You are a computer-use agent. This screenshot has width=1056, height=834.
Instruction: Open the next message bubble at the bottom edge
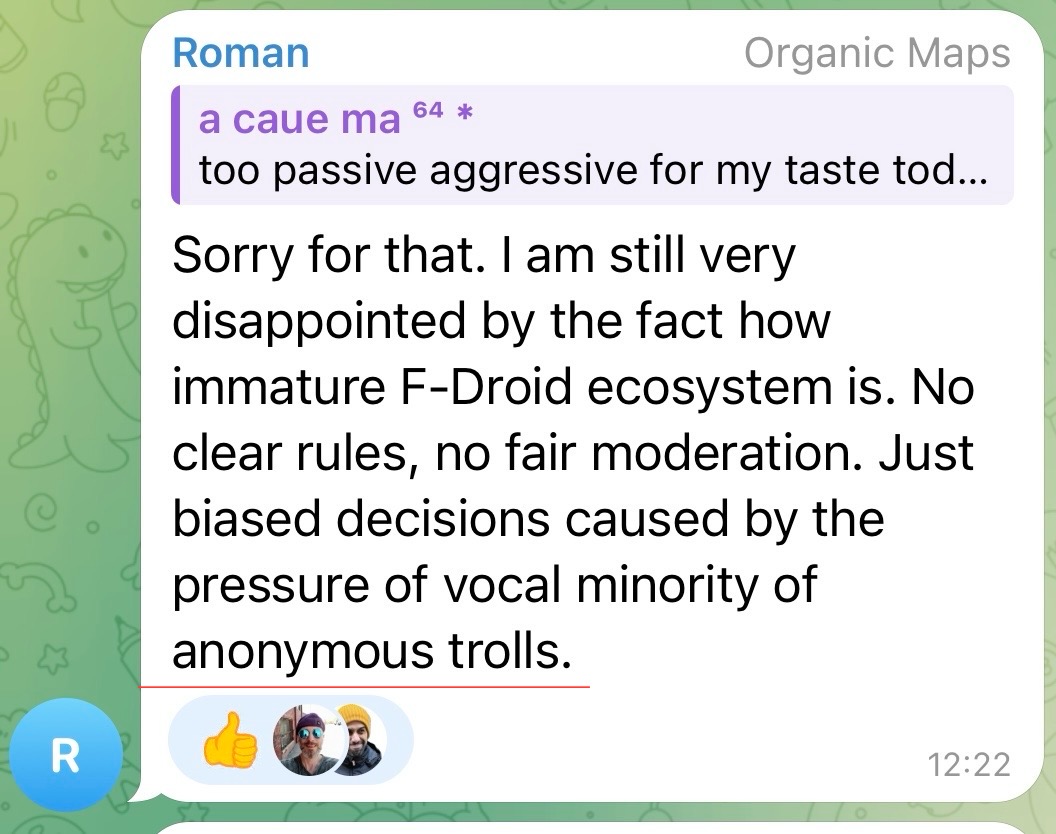point(593,828)
